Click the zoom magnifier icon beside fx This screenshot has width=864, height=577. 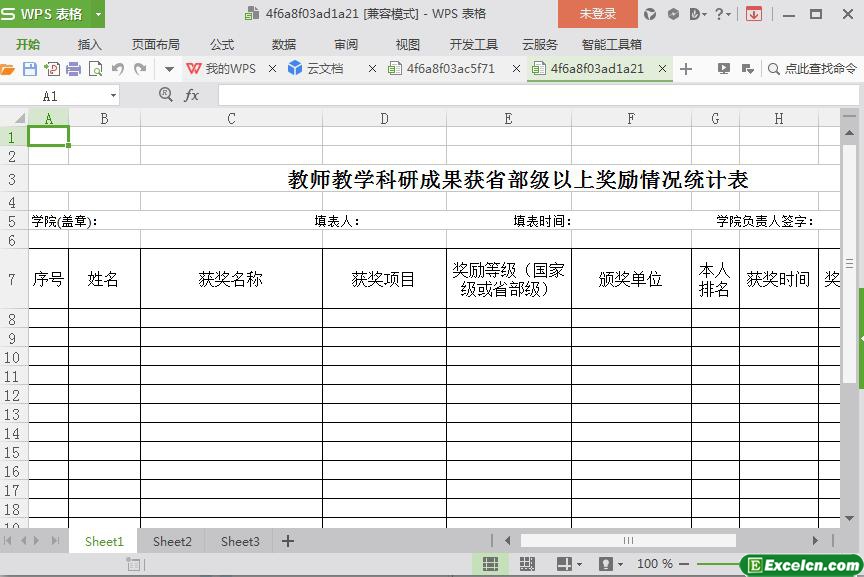pyautogui.click(x=166, y=95)
